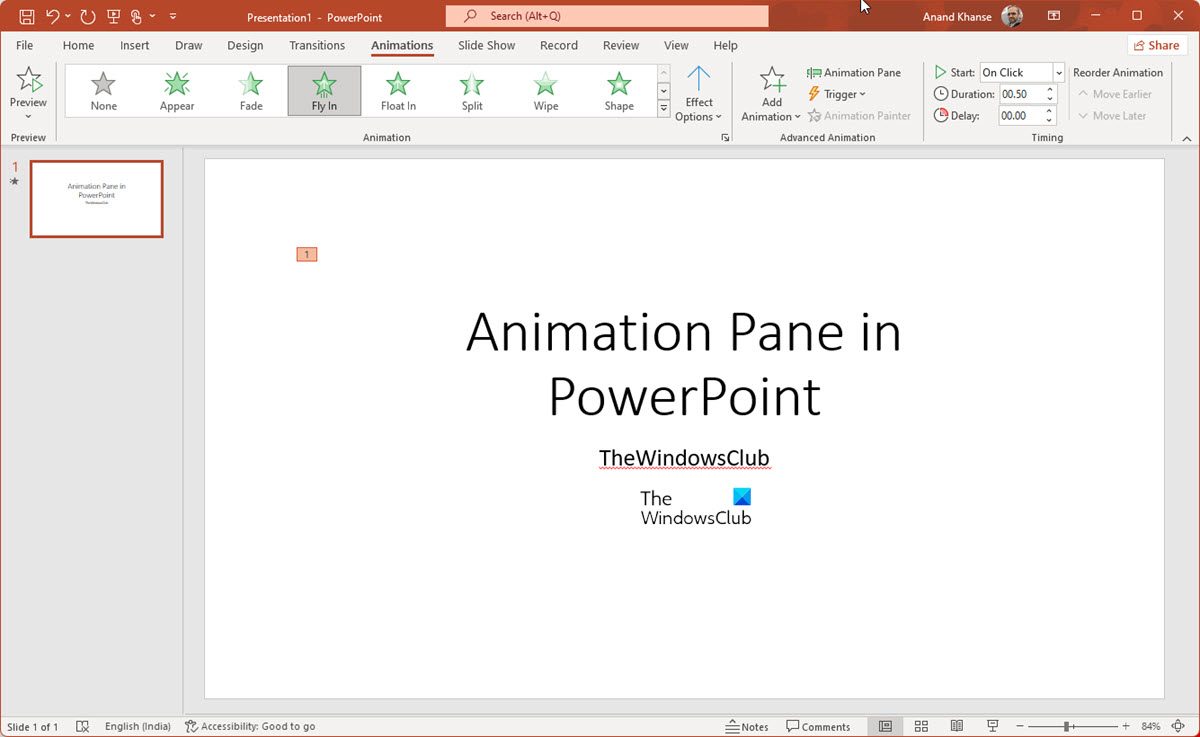Open the Animation Pane
This screenshot has width=1200, height=737.
[x=854, y=73]
